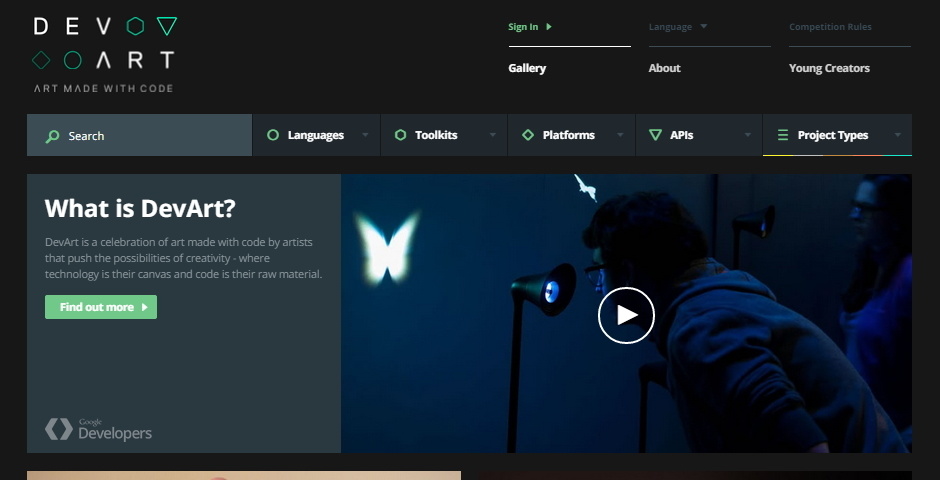
Task: Expand the APIs dropdown arrow
Action: click(x=748, y=135)
